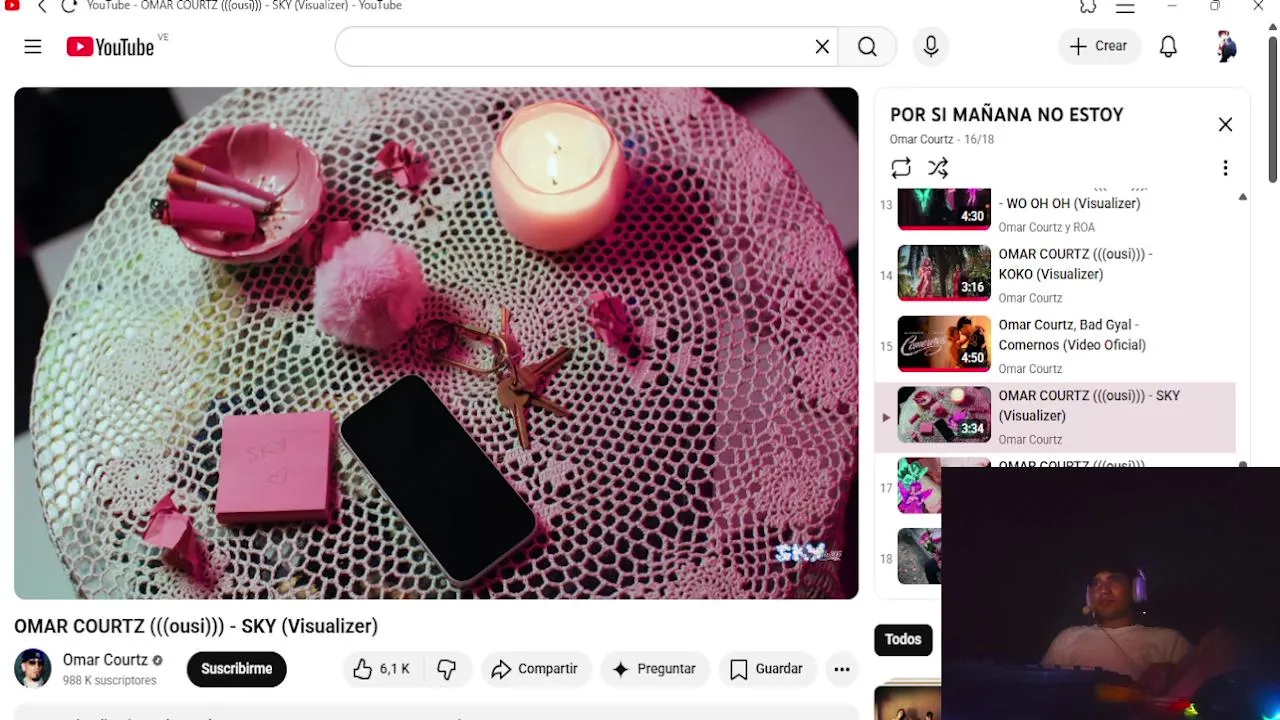This screenshot has height=720, width=1280.
Task: Click the POR SI MAÑANA NO ESTOY playlist title
Action: [x=1007, y=115]
